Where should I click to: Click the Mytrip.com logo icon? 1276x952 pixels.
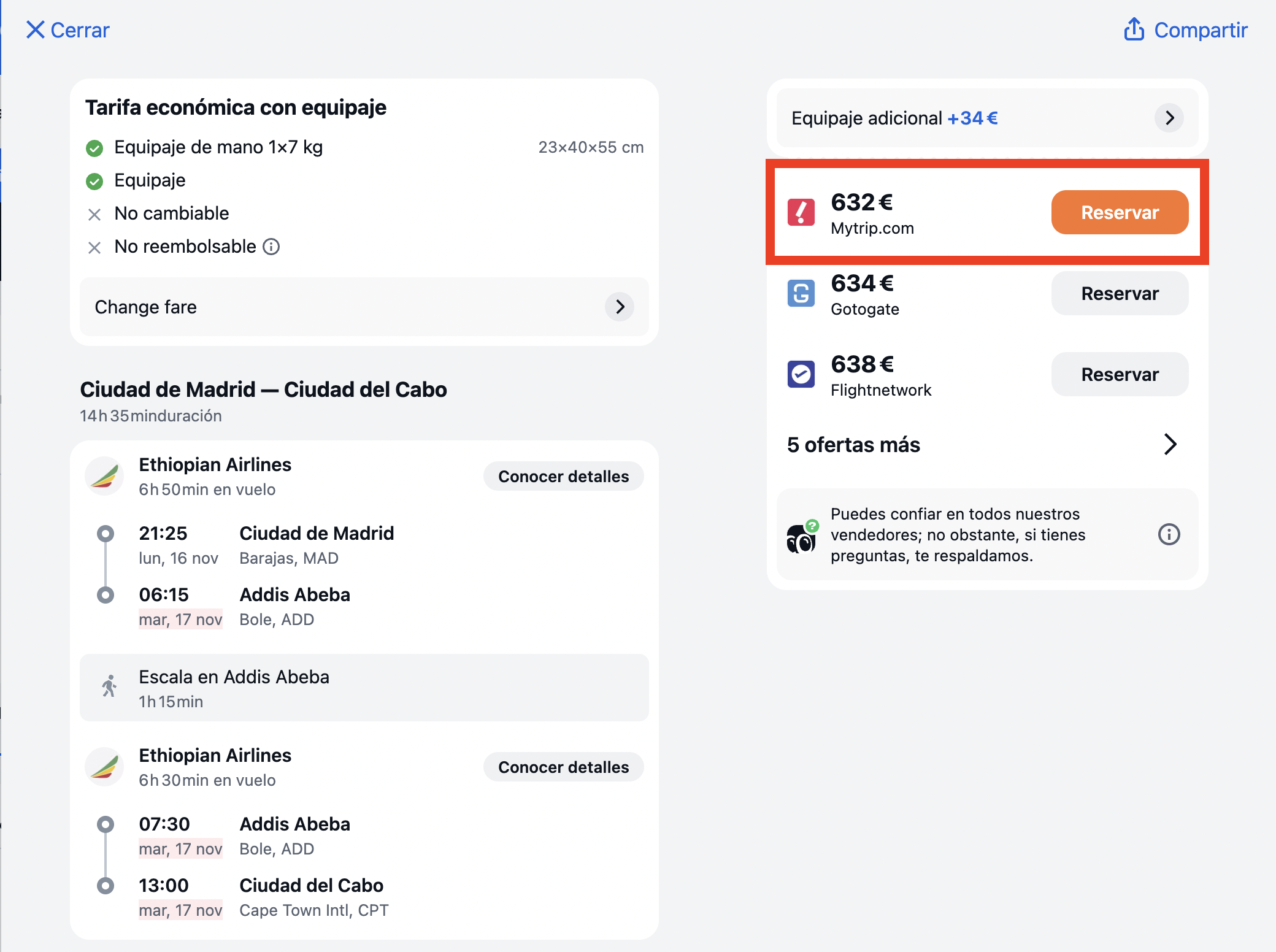(x=801, y=212)
